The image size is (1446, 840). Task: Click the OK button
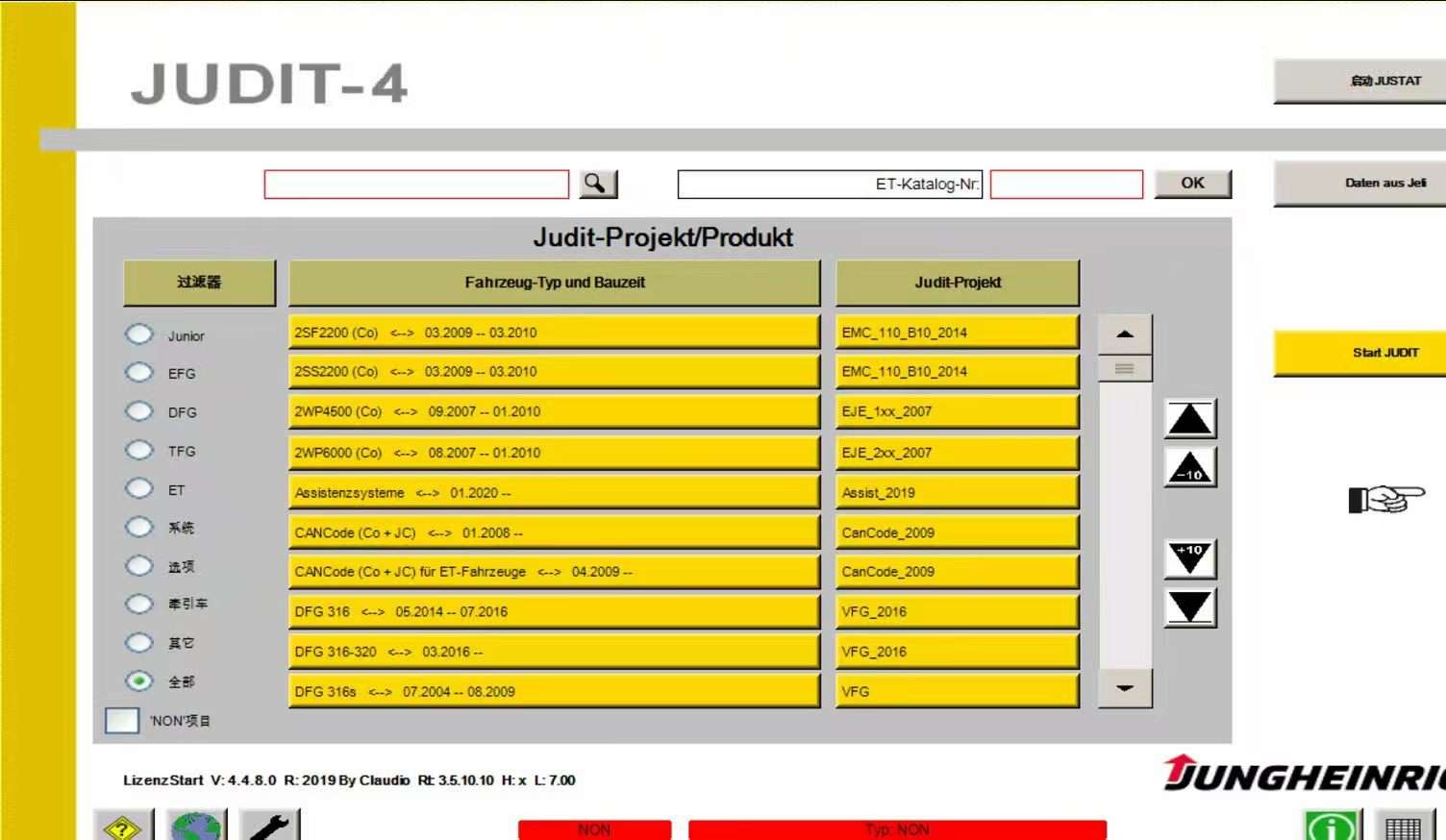tap(1192, 184)
